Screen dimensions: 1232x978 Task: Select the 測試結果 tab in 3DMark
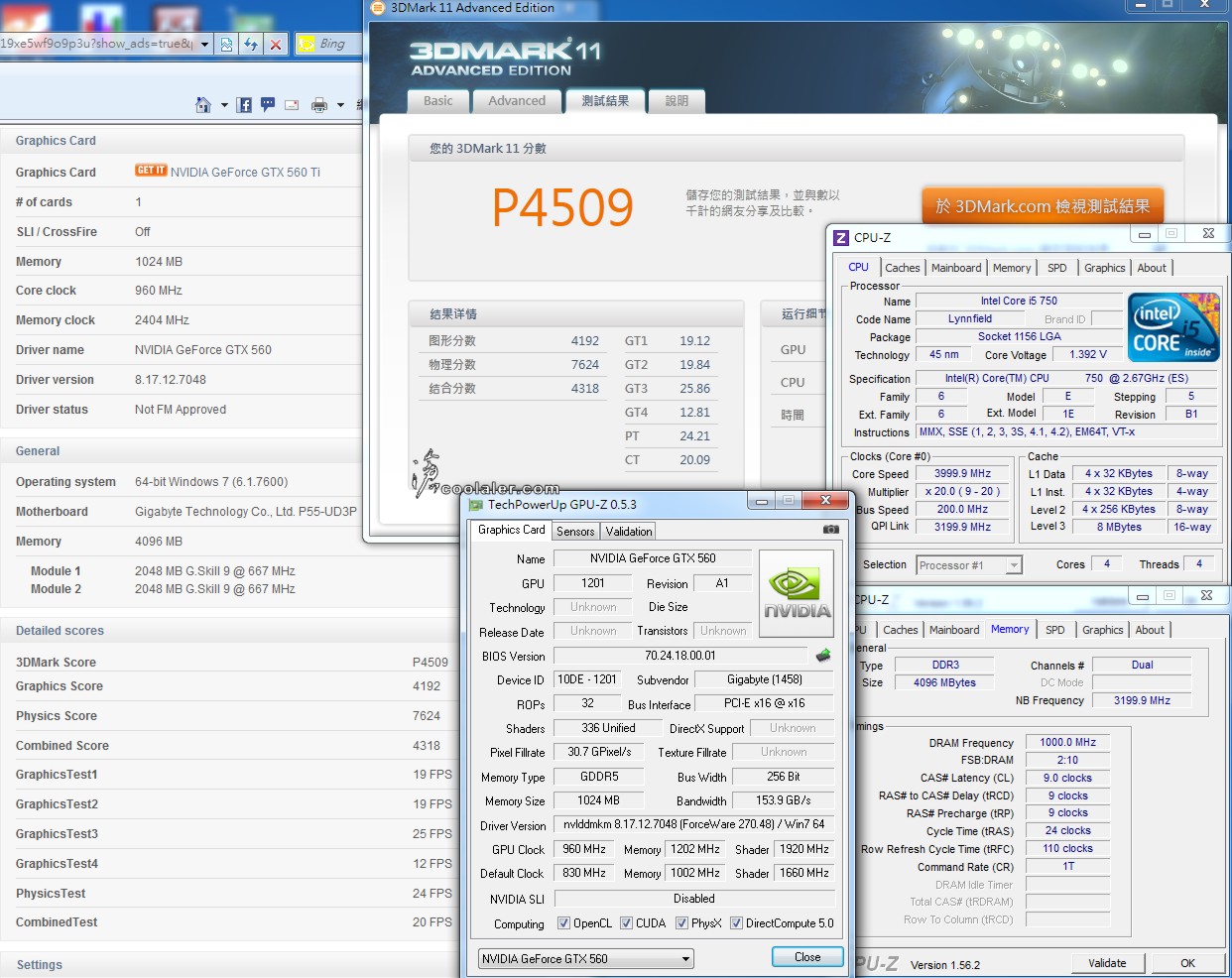click(x=605, y=101)
